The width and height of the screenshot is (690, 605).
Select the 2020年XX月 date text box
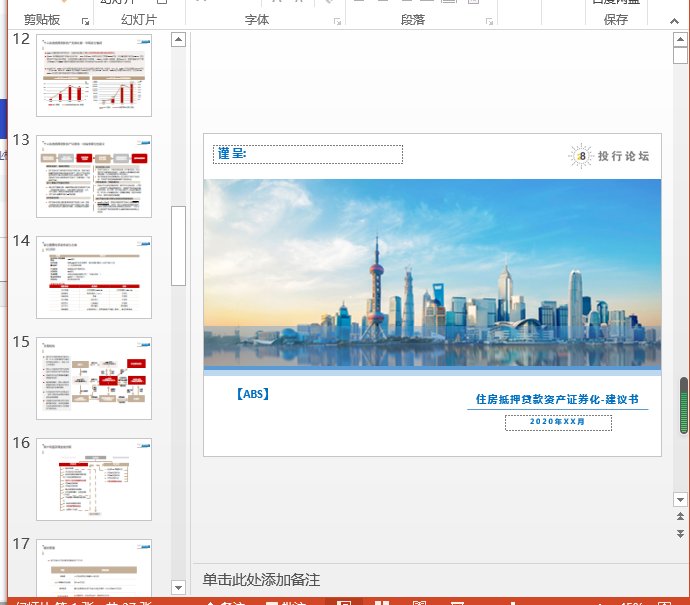point(557,422)
